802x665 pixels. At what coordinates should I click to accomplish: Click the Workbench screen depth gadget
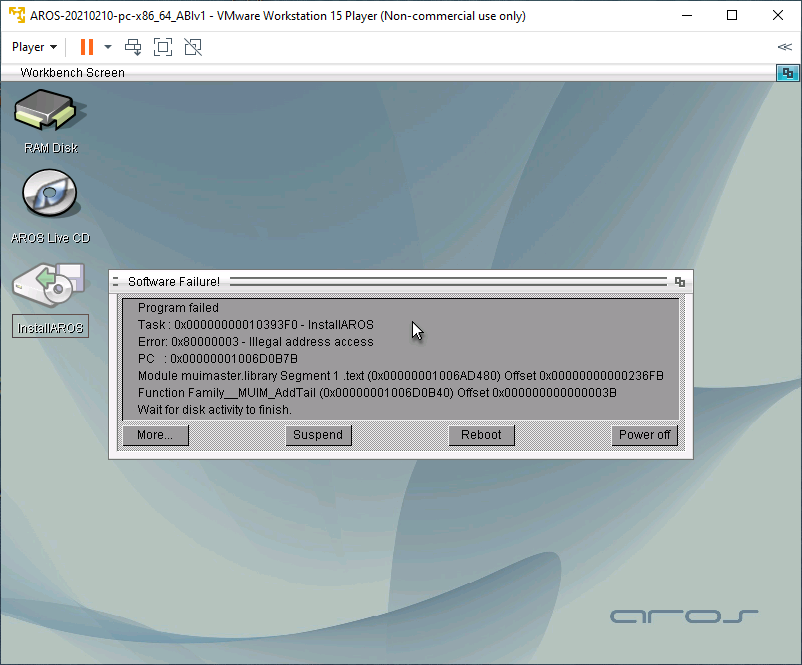pyautogui.click(x=788, y=73)
